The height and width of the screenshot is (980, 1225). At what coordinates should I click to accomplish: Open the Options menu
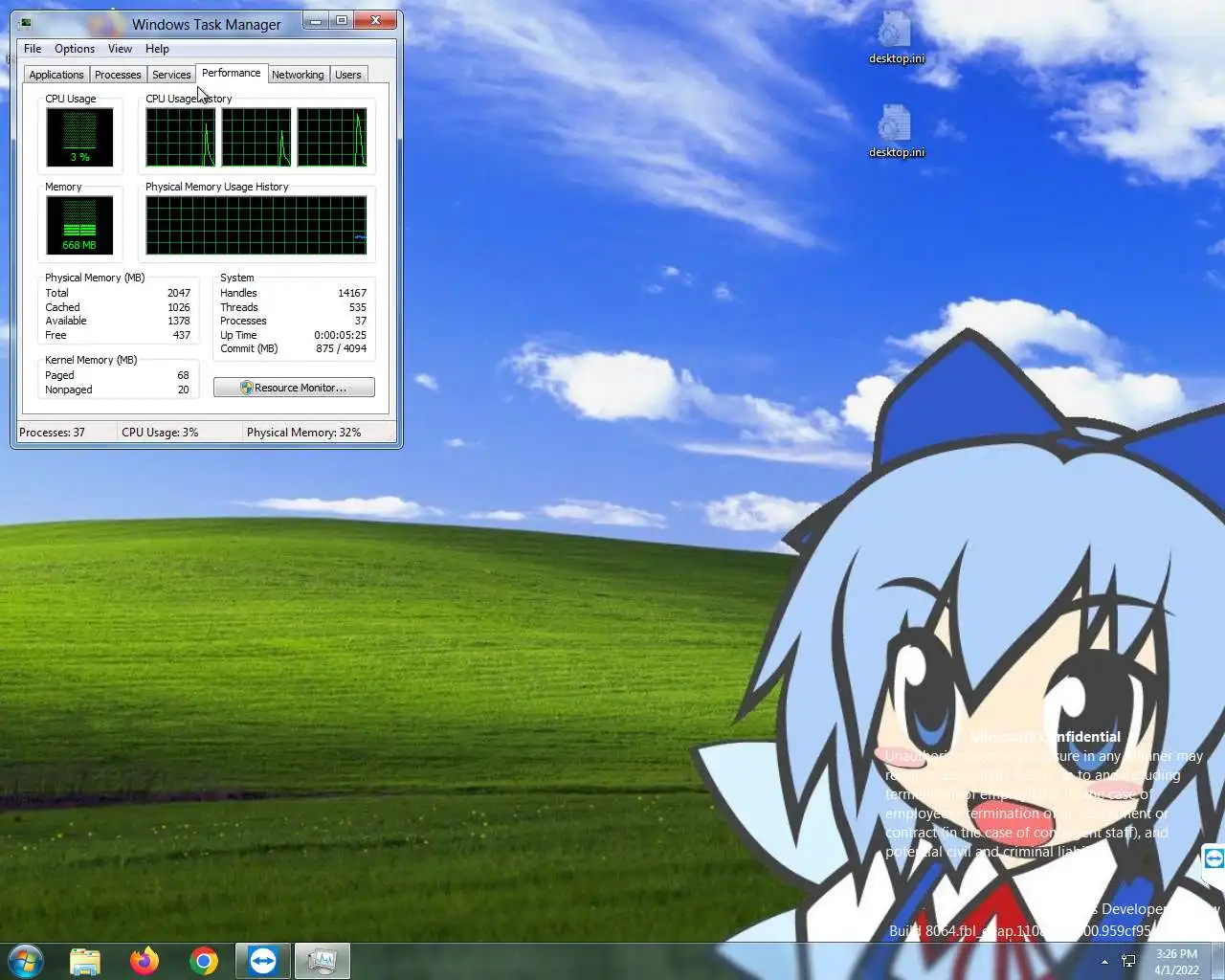pos(75,49)
